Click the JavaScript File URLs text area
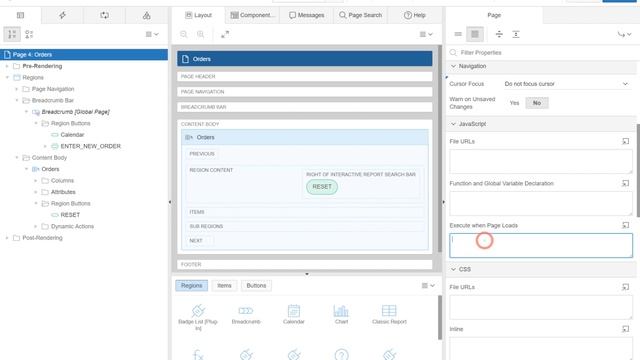 [541, 161]
